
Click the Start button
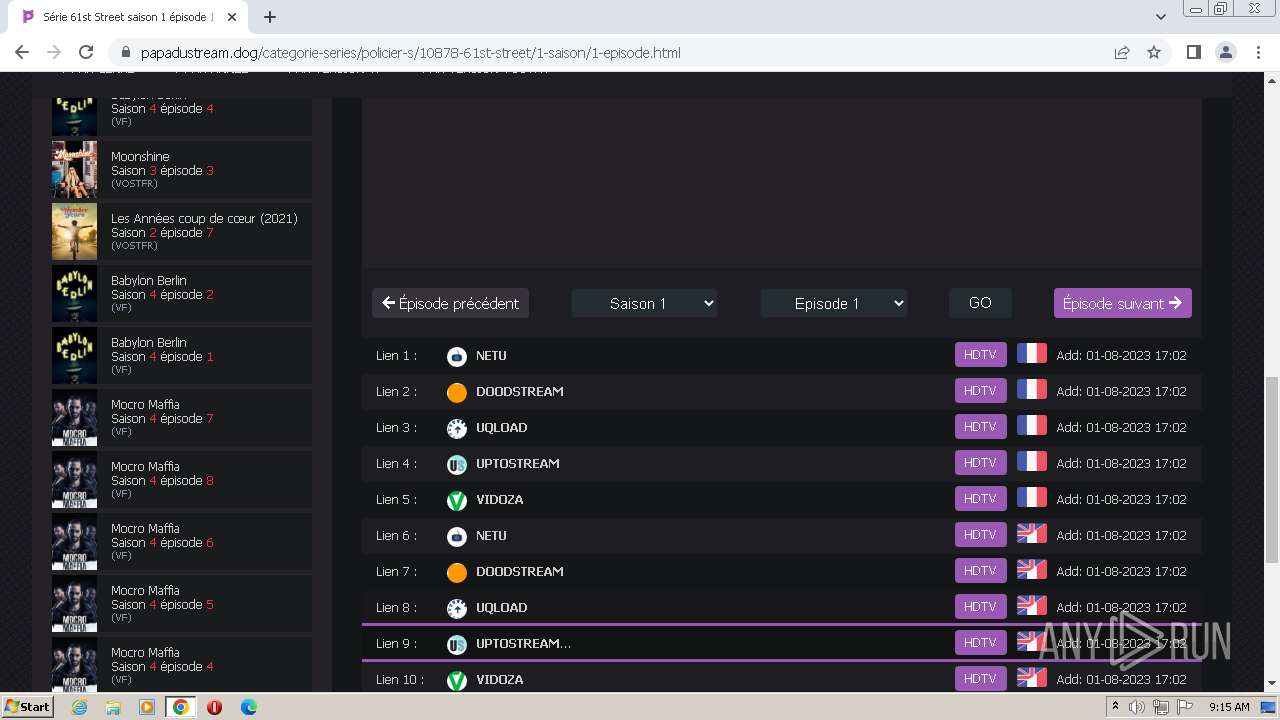coord(27,707)
